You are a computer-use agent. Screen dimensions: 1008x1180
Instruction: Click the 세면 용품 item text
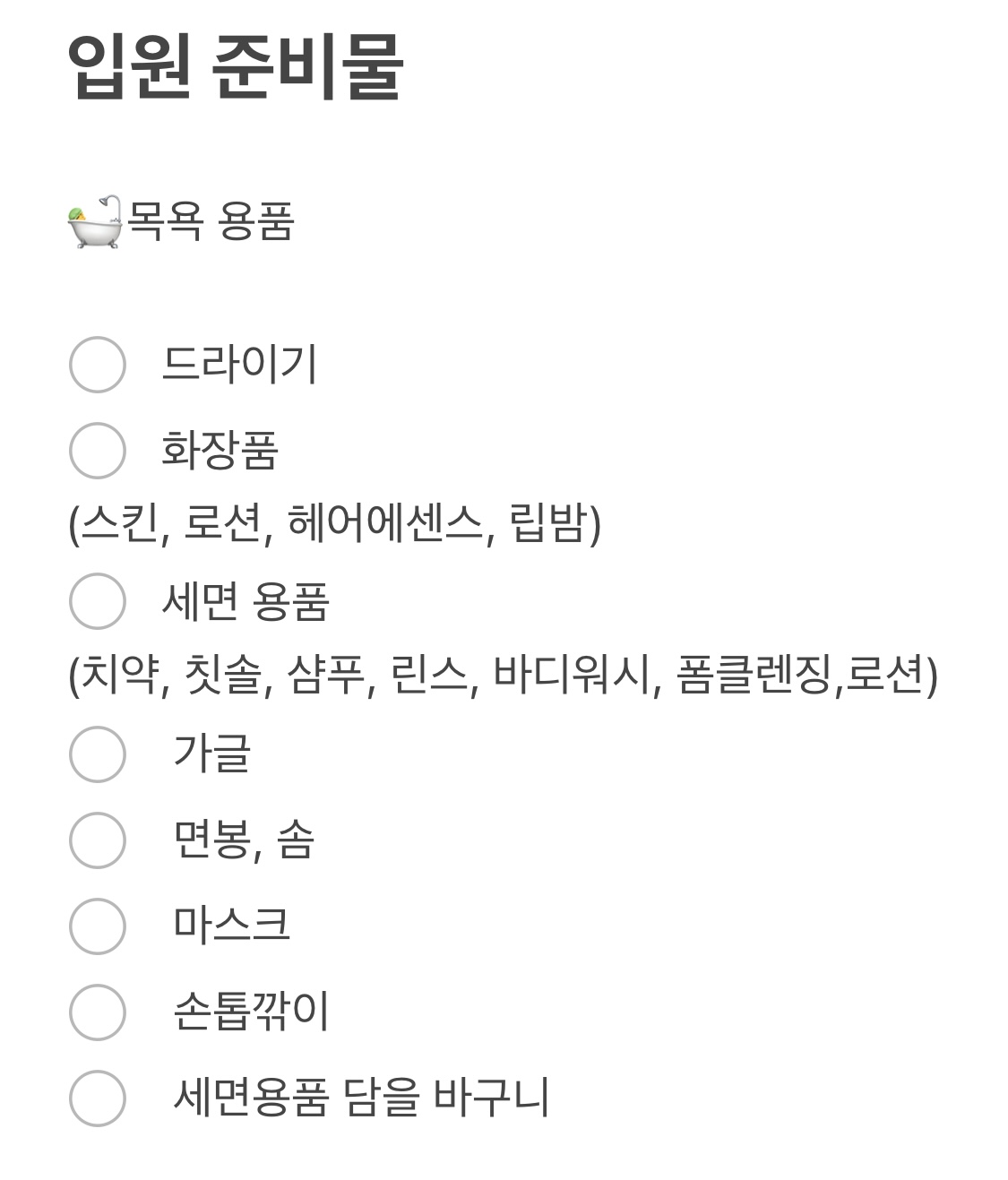coord(246,601)
